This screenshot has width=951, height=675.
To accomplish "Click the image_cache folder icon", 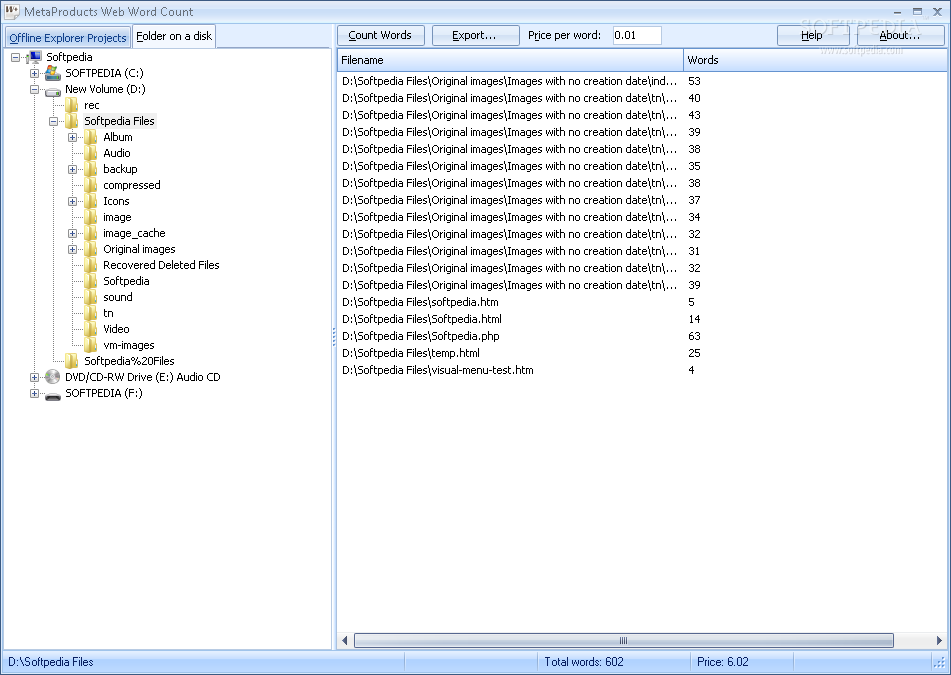I will 90,233.
